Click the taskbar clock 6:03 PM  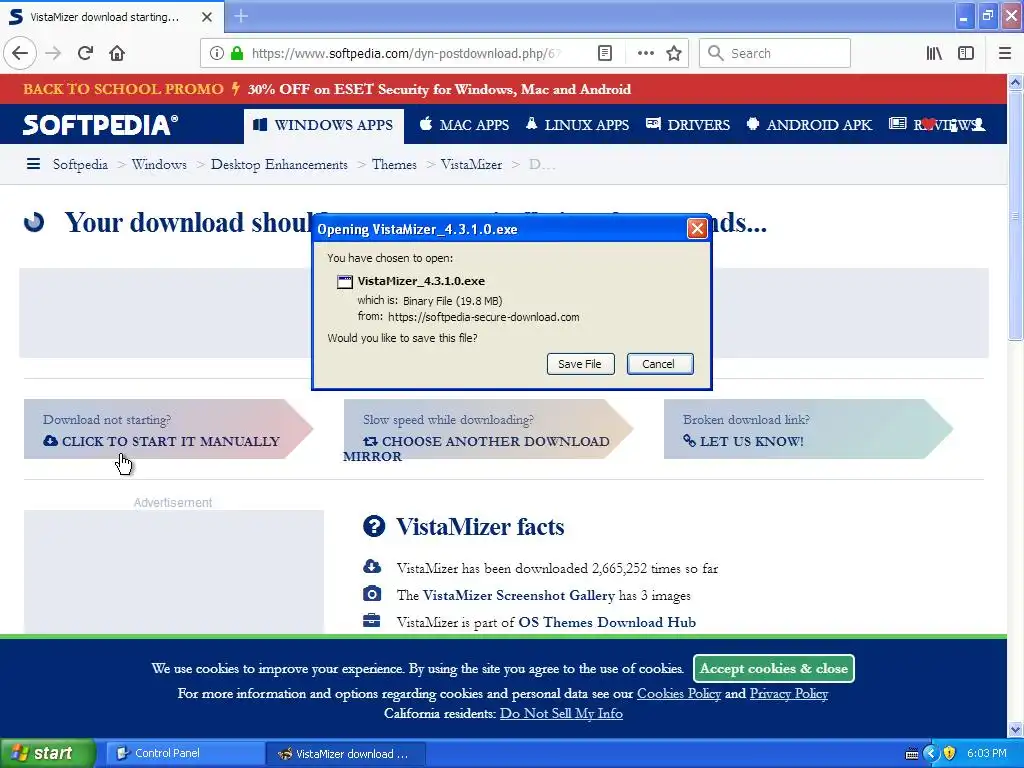(x=987, y=753)
